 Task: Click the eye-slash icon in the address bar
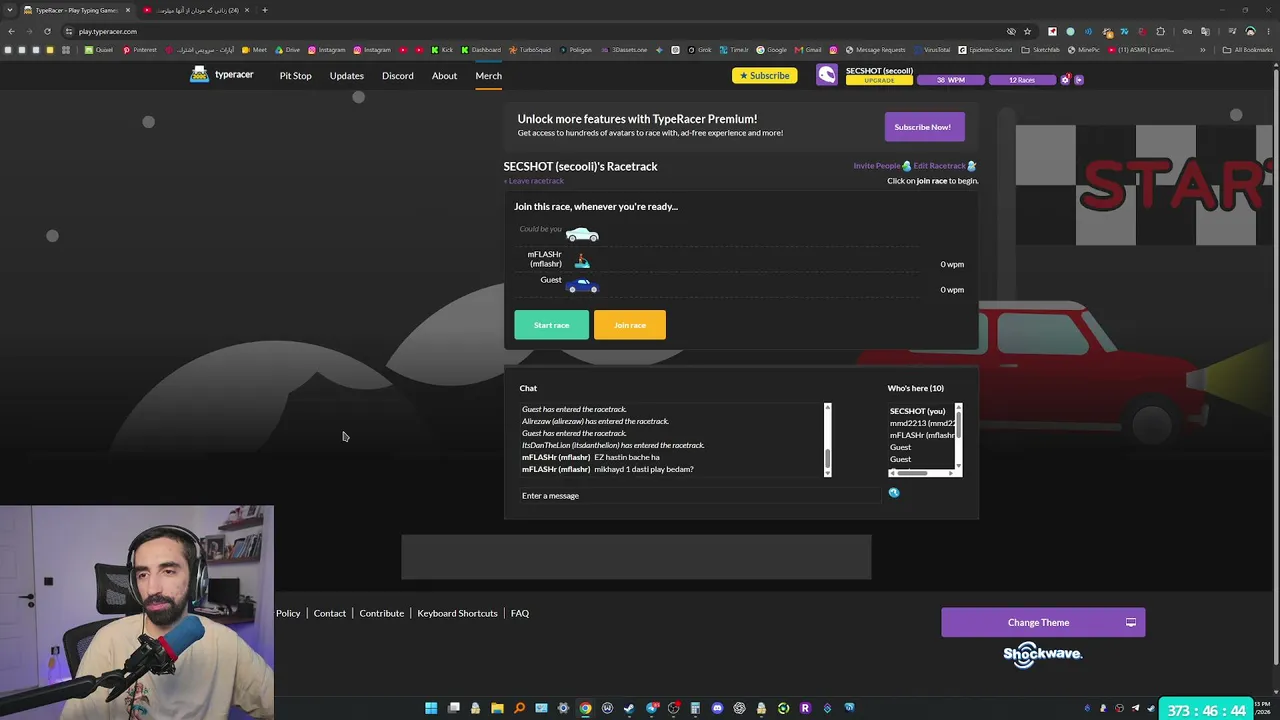pyautogui.click(x=1011, y=31)
